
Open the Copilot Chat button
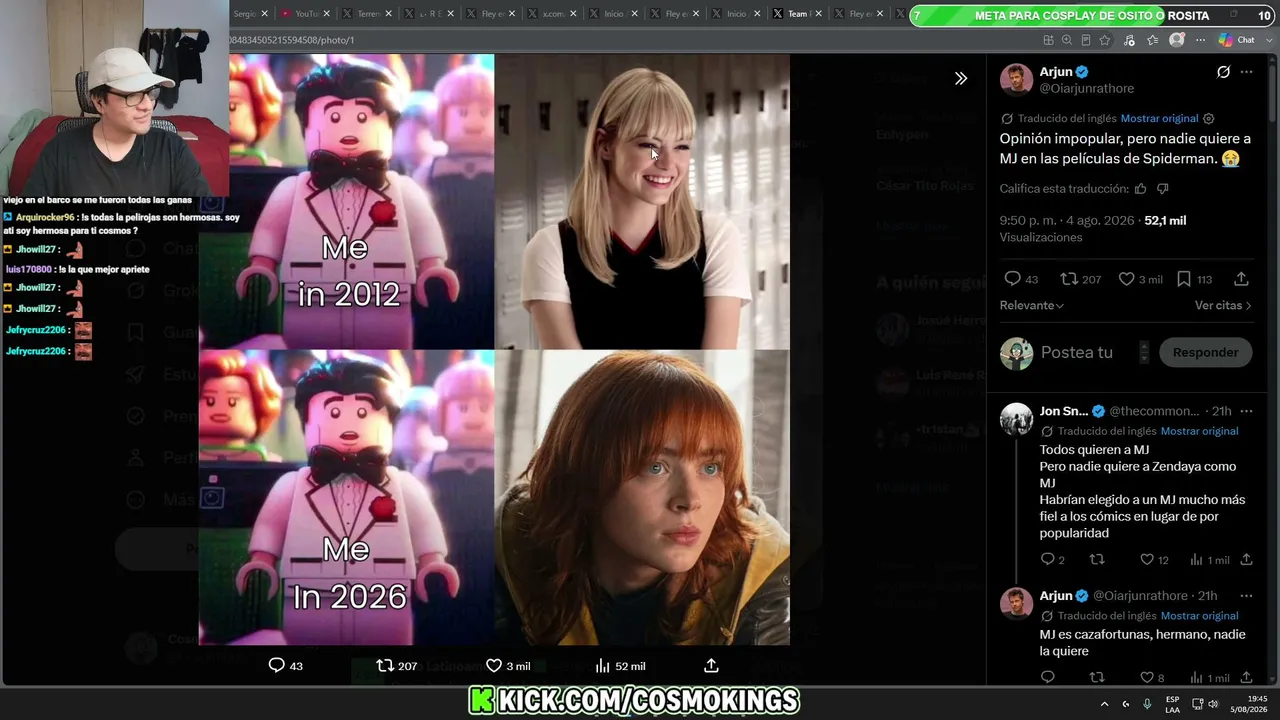coord(1238,40)
